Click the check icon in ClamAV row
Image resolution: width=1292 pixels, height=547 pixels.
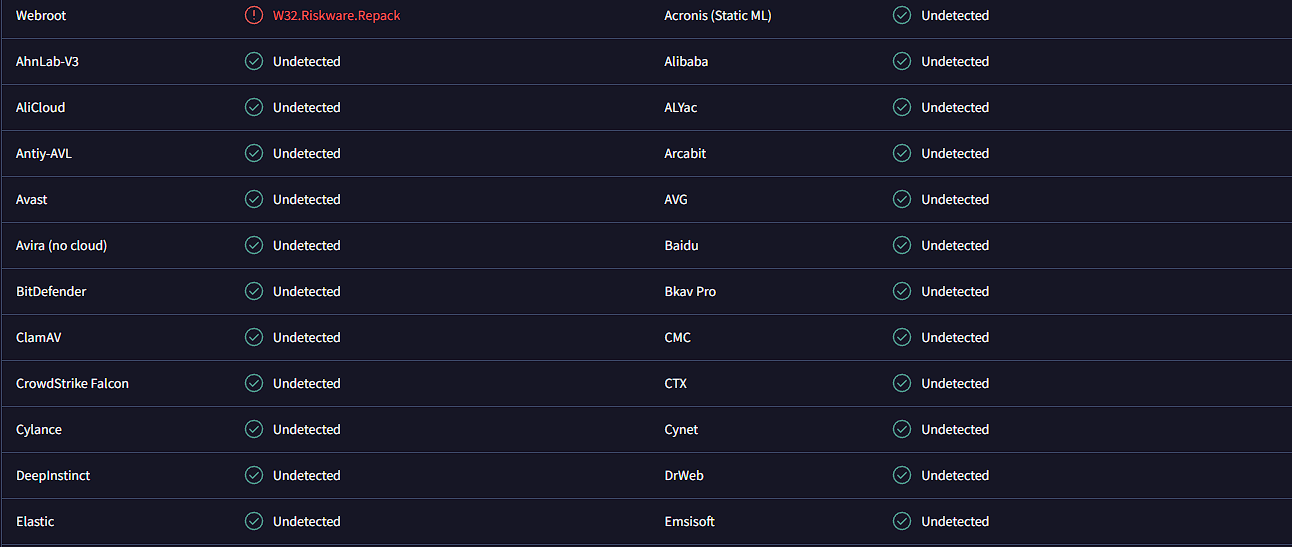(254, 338)
